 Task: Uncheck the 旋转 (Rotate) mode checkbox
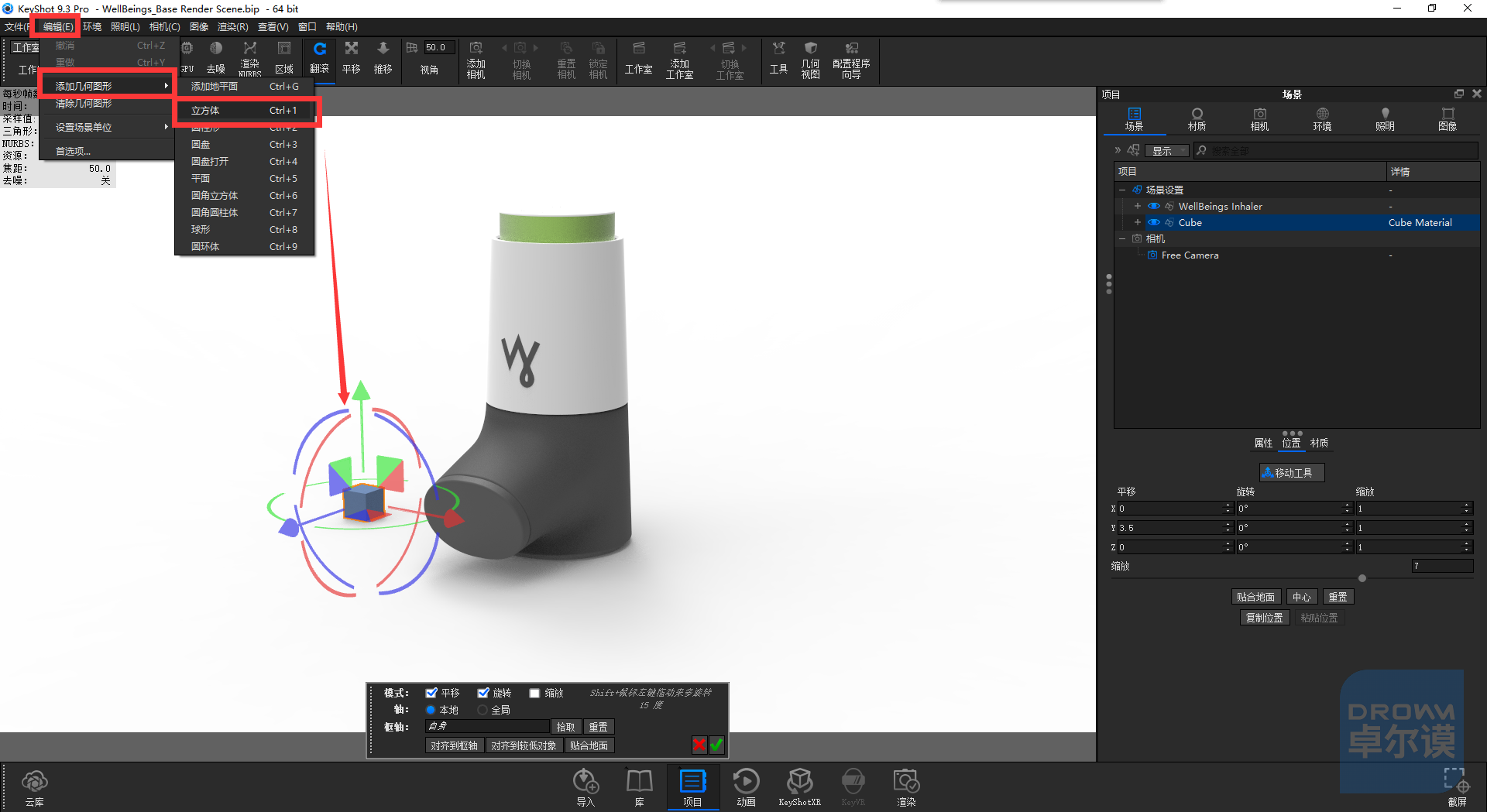(x=483, y=693)
